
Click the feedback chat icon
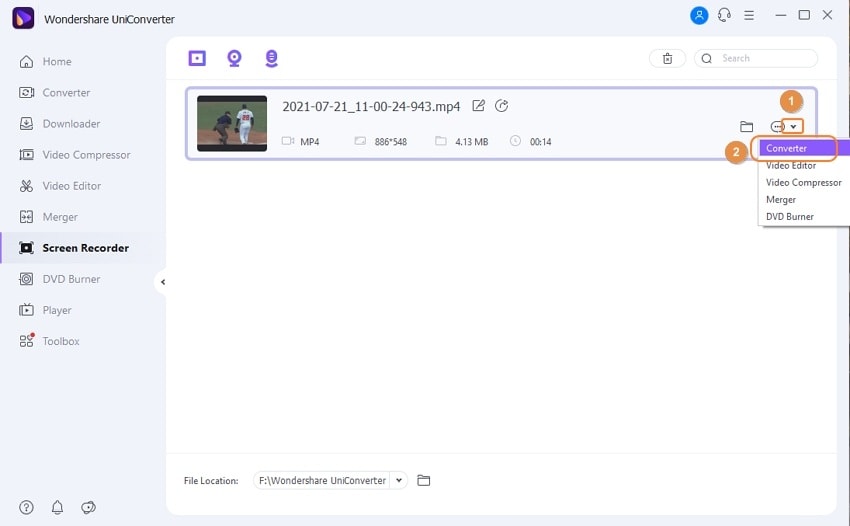(x=88, y=508)
